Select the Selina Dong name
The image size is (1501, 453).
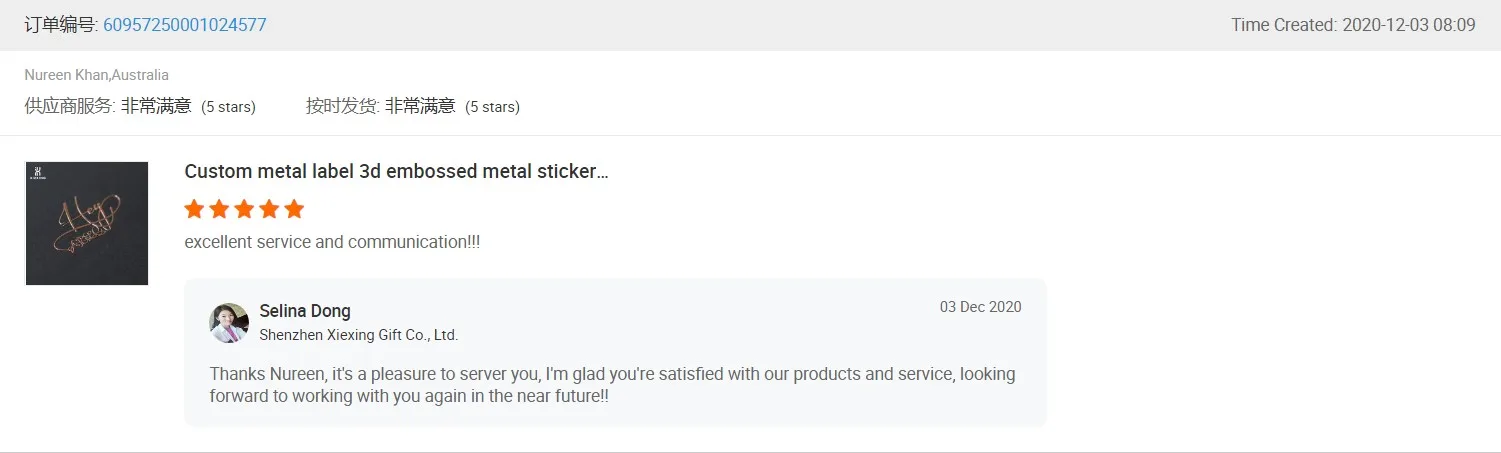pos(305,311)
